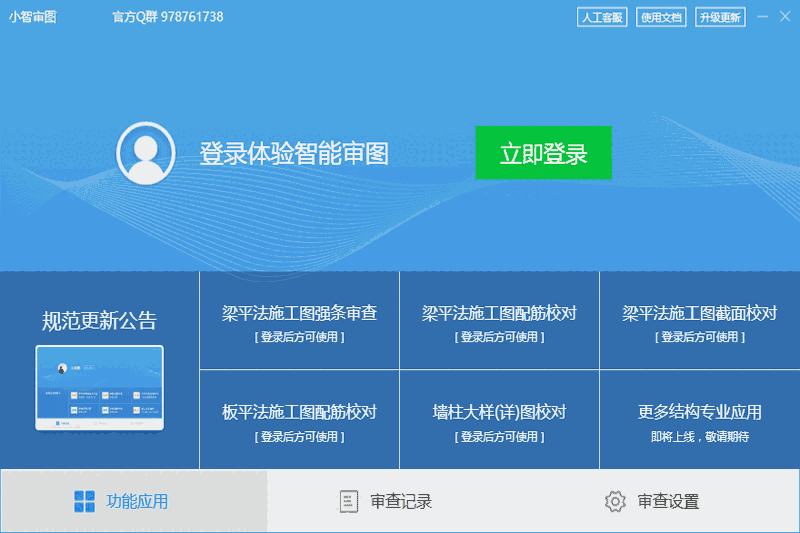Close the 小智审图 window
Image resolution: width=800 pixels, height=533 pixels.
pos(785,17)
